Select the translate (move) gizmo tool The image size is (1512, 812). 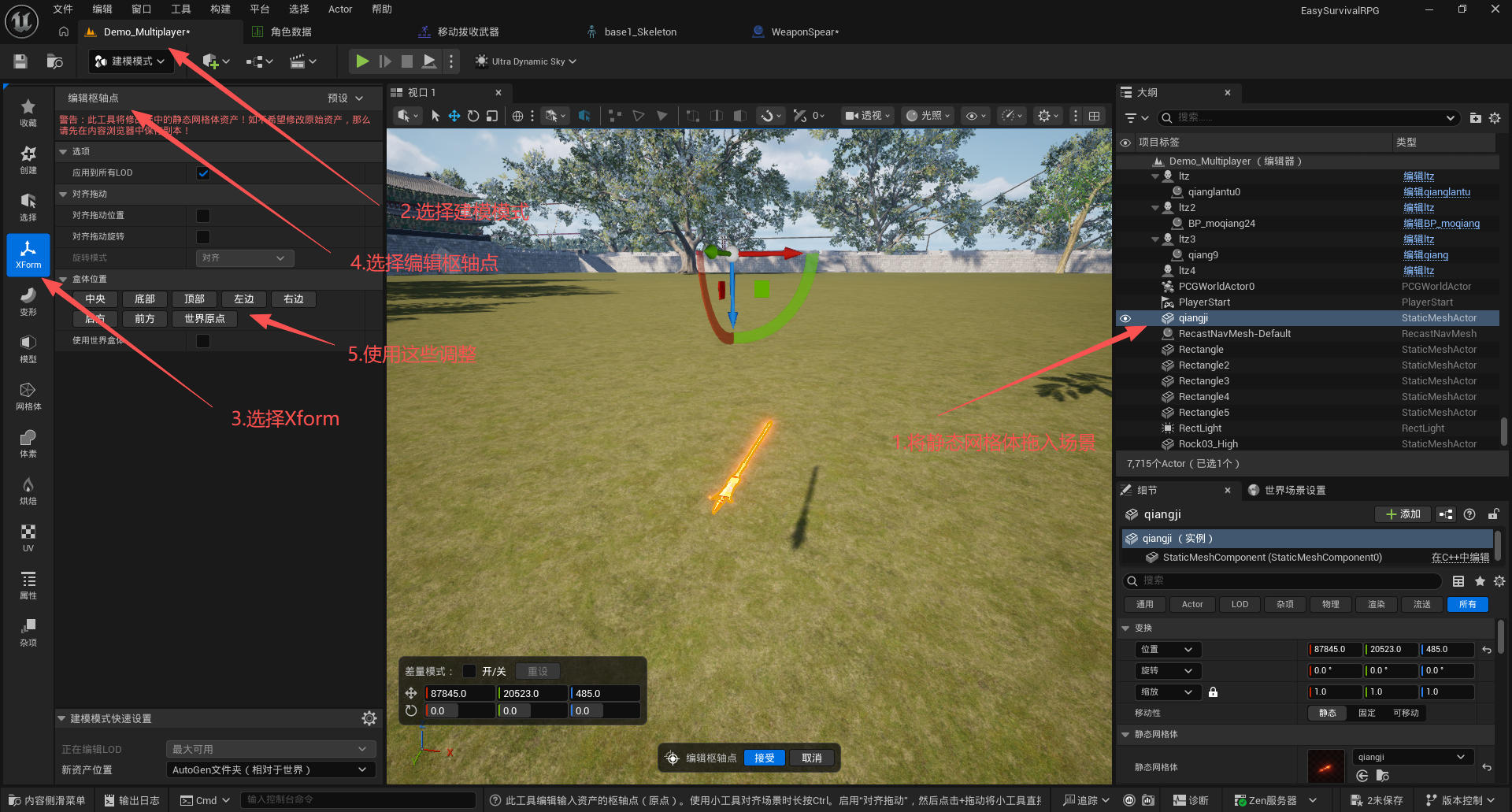pyautogui.click(x=454, y=116)
